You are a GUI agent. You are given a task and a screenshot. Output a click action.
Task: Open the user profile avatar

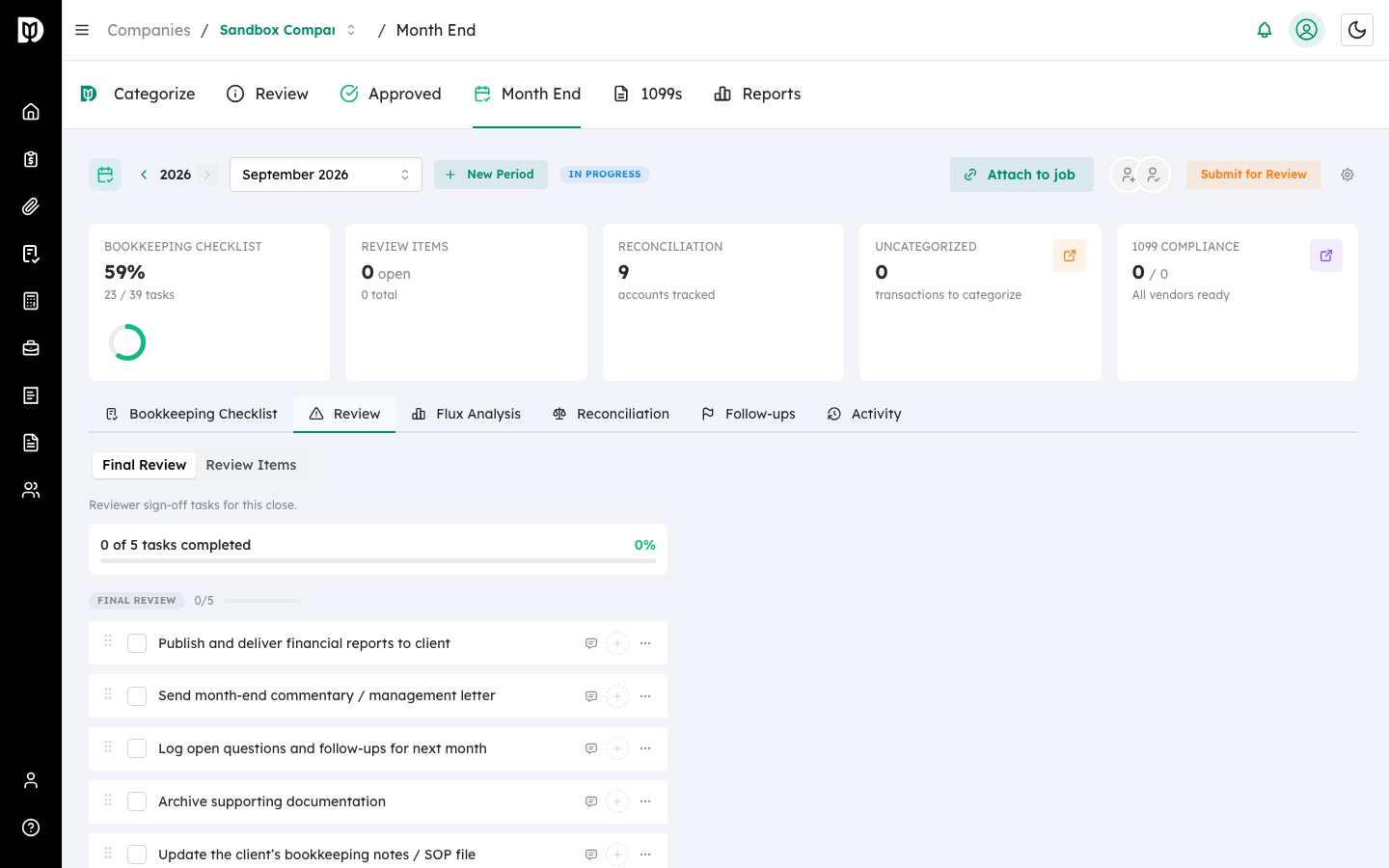[x=1307, y=30]
